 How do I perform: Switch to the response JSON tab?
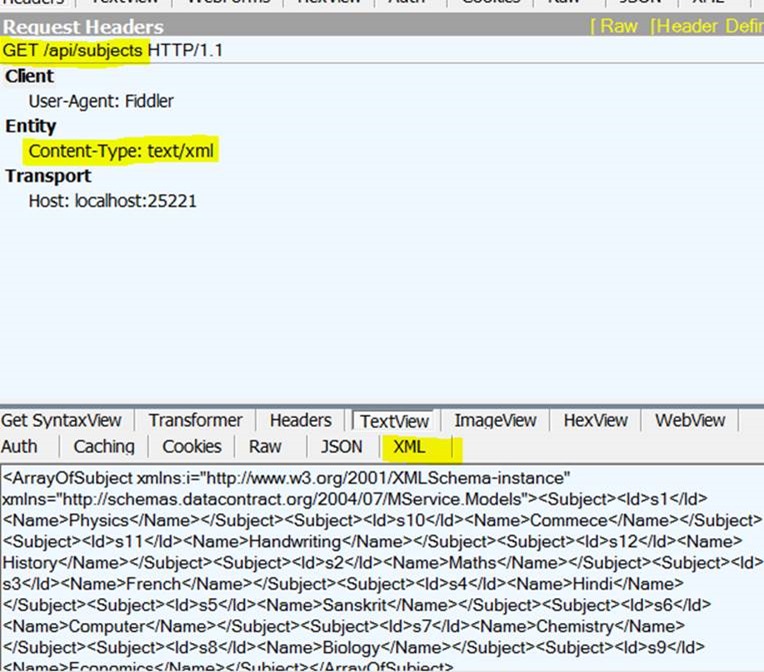(x=341, y=446)
